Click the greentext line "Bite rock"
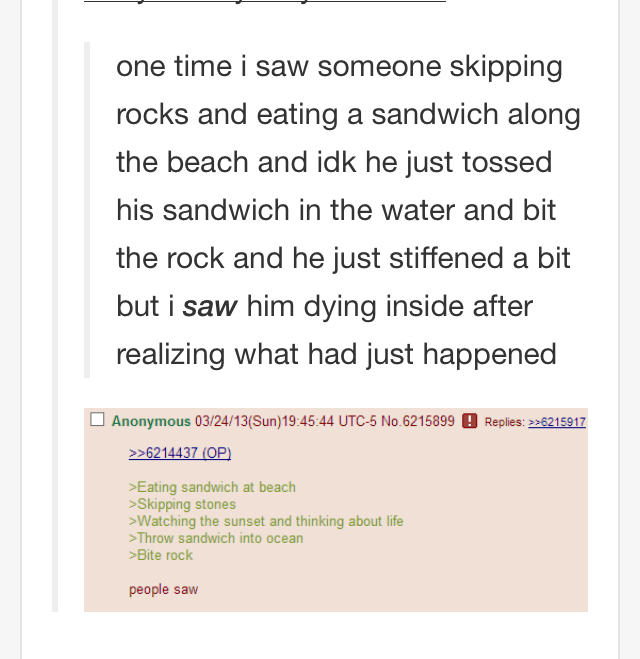Viewport: 640px width, 659px height. [x=161, y=555]
